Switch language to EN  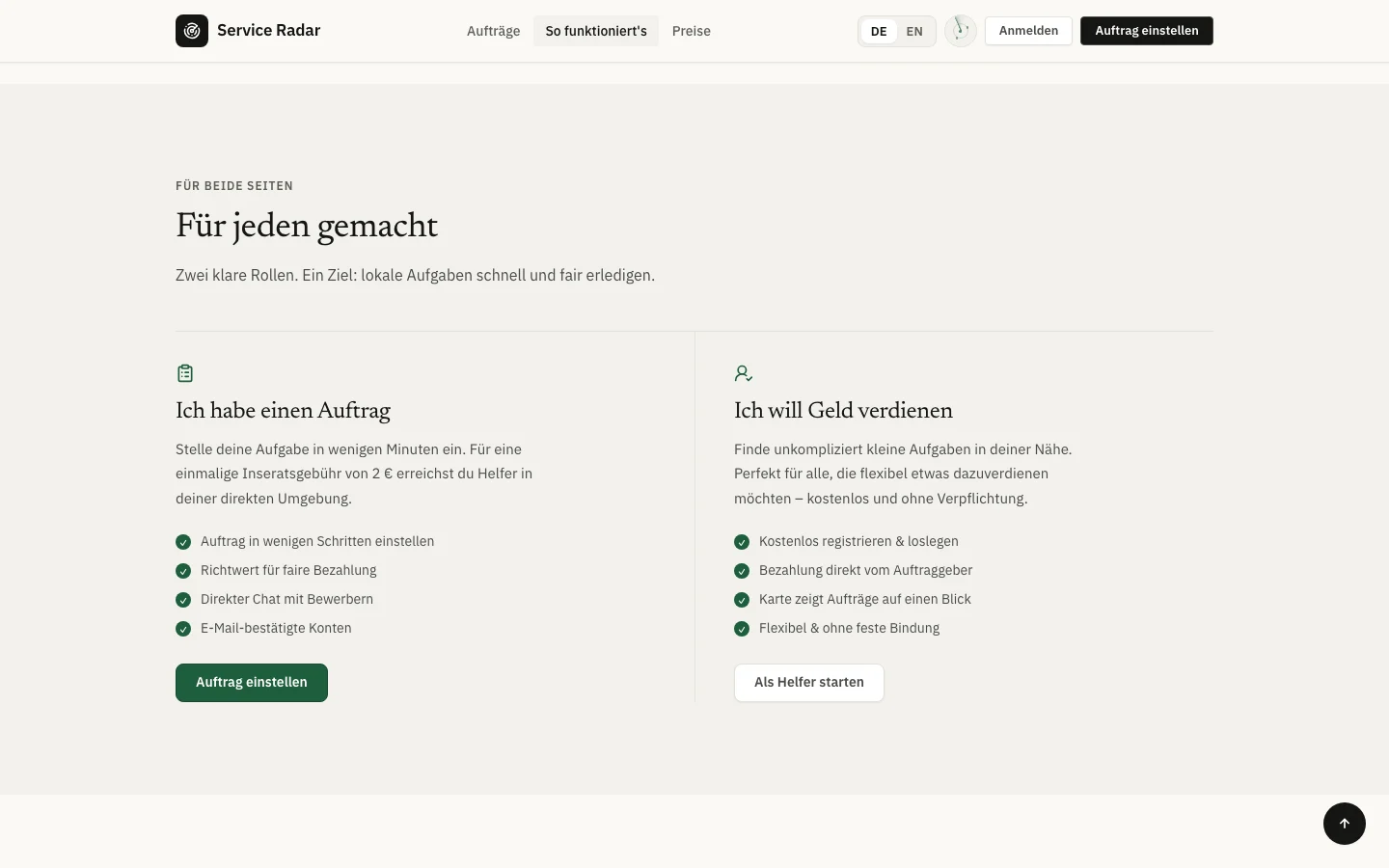tap(914, 31)
